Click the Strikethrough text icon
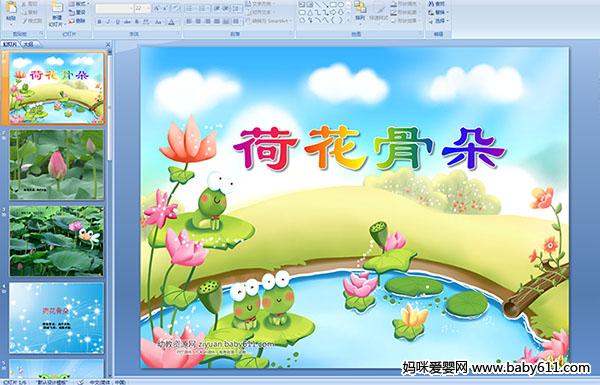This screenshot has height=385, width=600. 127,22
